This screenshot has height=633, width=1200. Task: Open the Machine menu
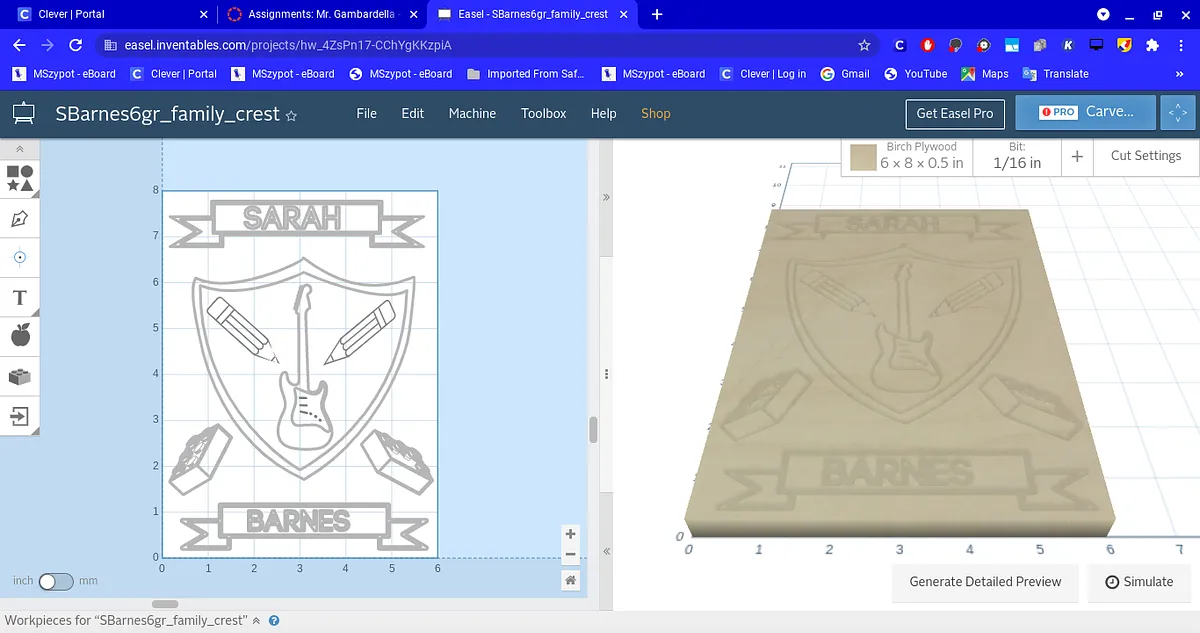point(472,113)
